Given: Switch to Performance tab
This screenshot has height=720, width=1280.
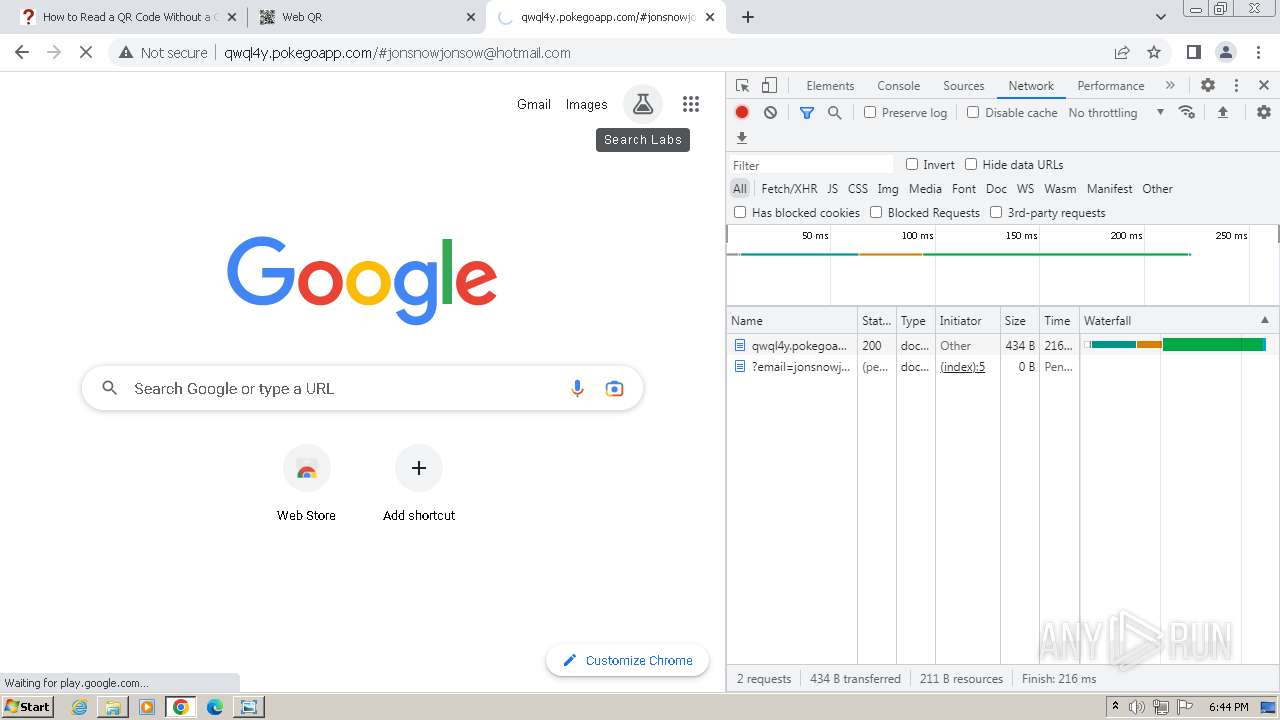Looking at the screenshot, I should click(x=1110, y=86).
